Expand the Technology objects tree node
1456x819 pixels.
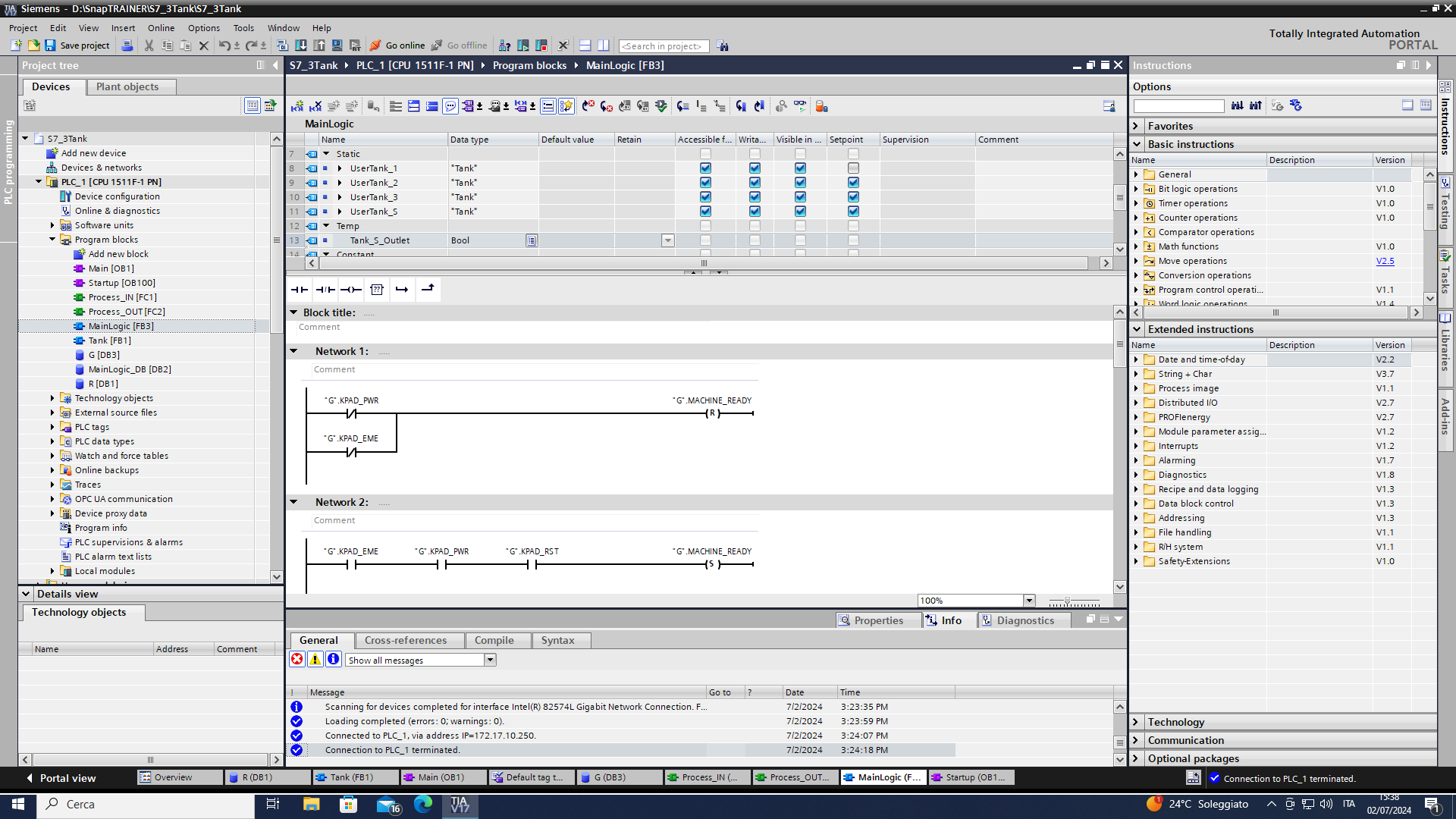pos(52,398)
